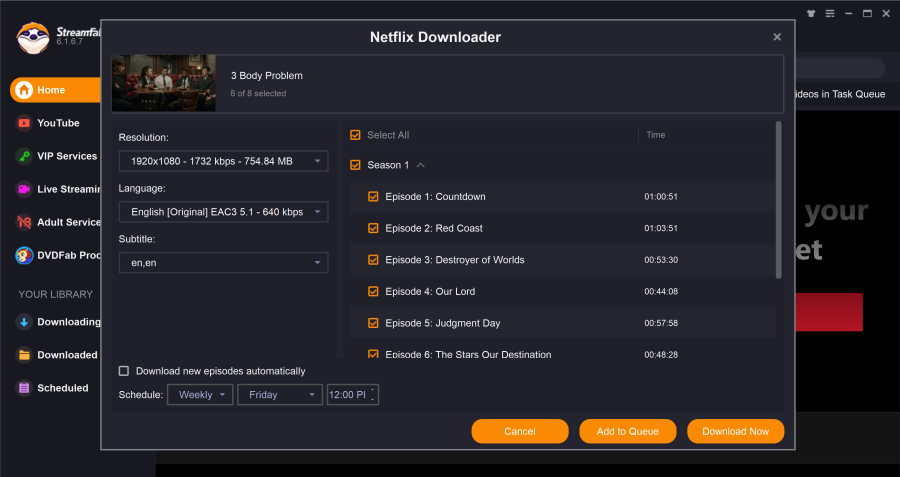The width and height of the screenshot is (900, 477).
Task: Click the Home icon in sidebar
Action: (x=24, y=90)
